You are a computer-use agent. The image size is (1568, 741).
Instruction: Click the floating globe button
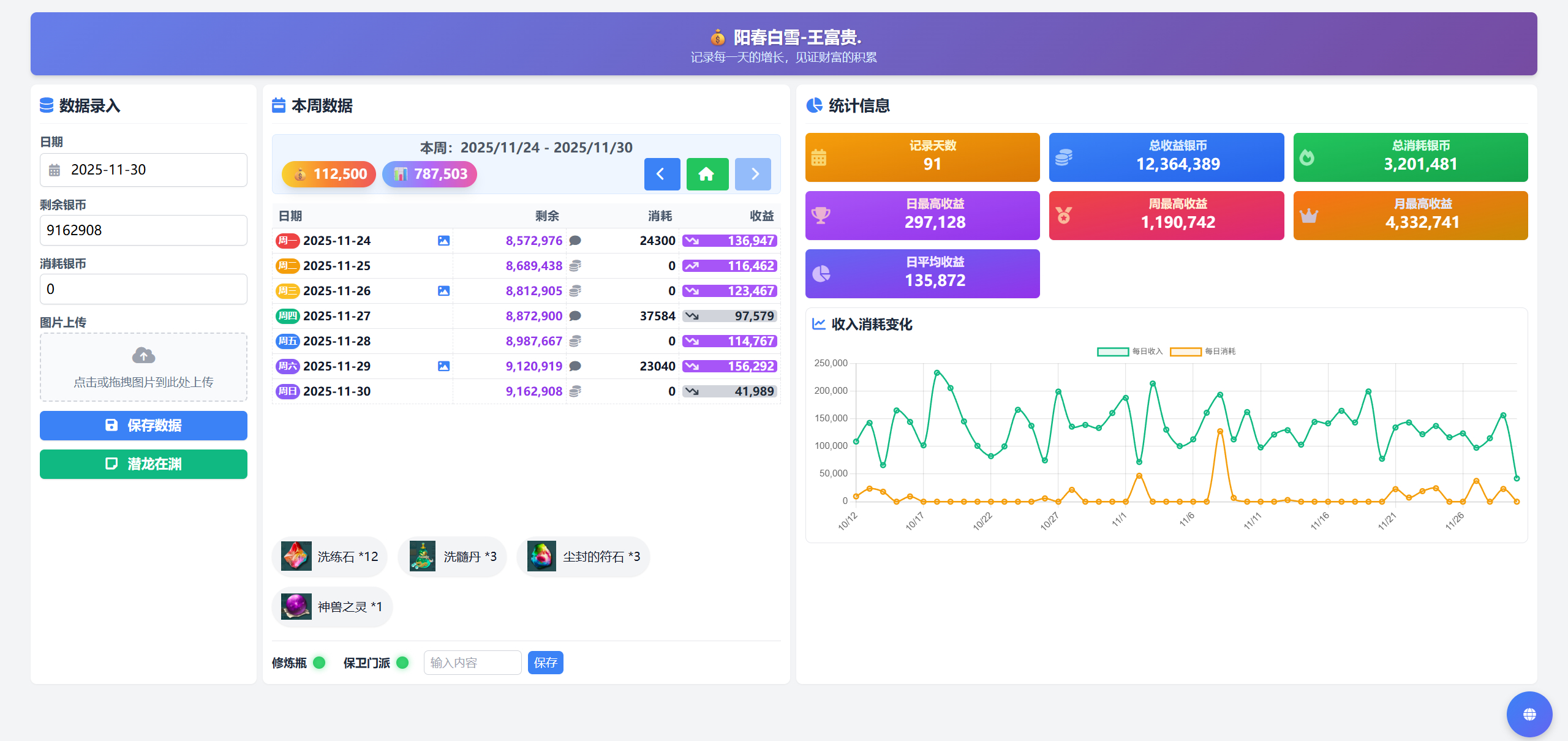pyautogui.click(x=1529, y=714)
